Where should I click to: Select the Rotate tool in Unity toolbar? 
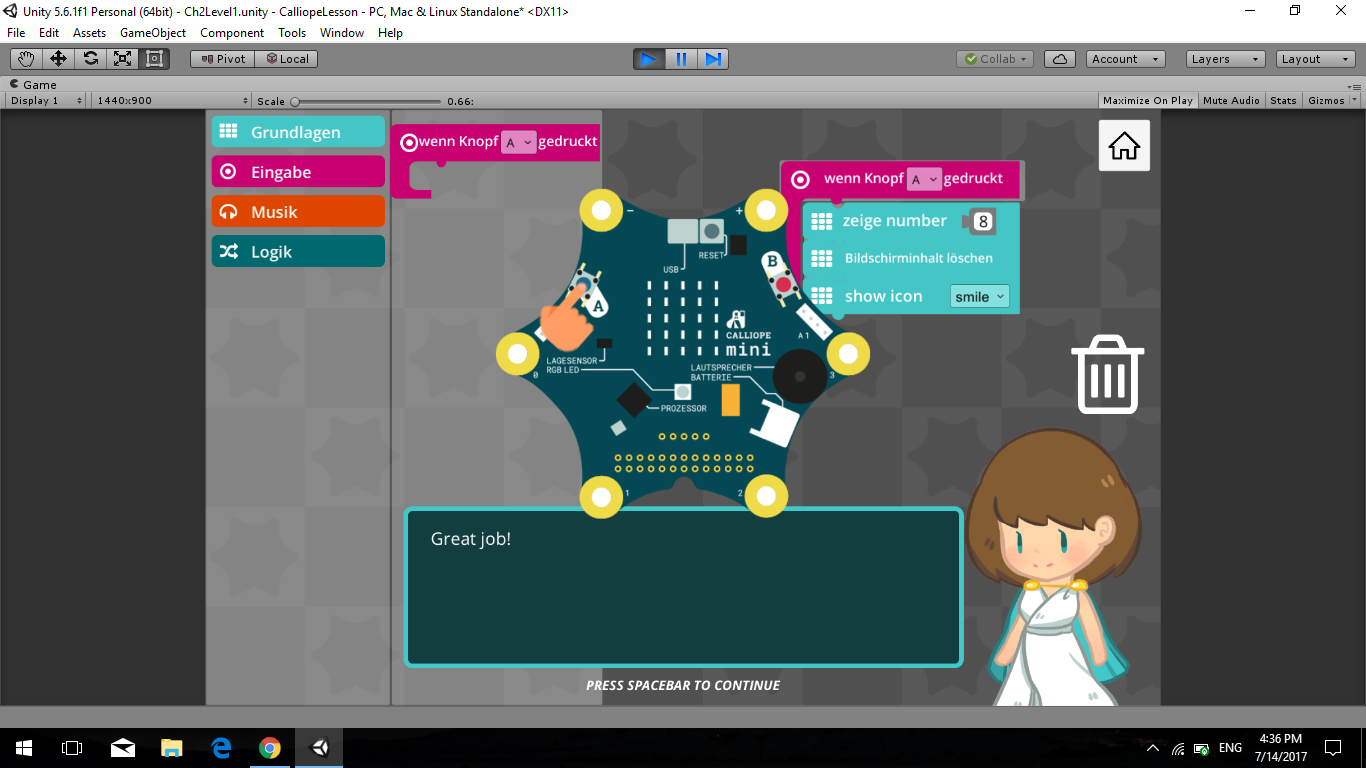[x=90, y=59]
